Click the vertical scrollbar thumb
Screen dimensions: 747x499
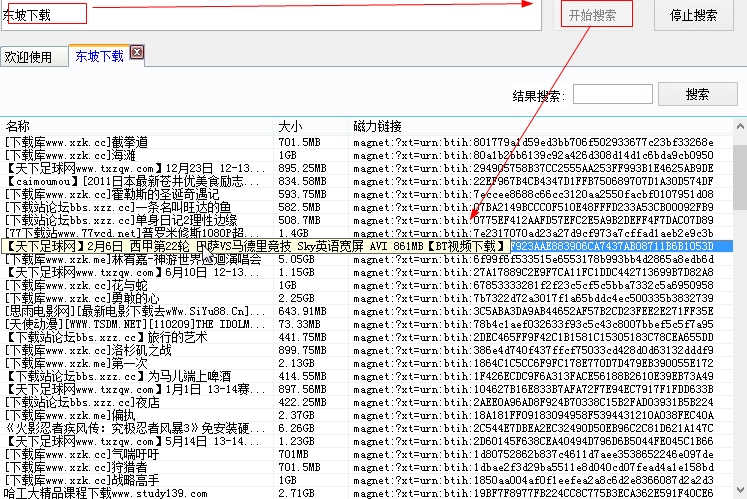tap(740, 177)
